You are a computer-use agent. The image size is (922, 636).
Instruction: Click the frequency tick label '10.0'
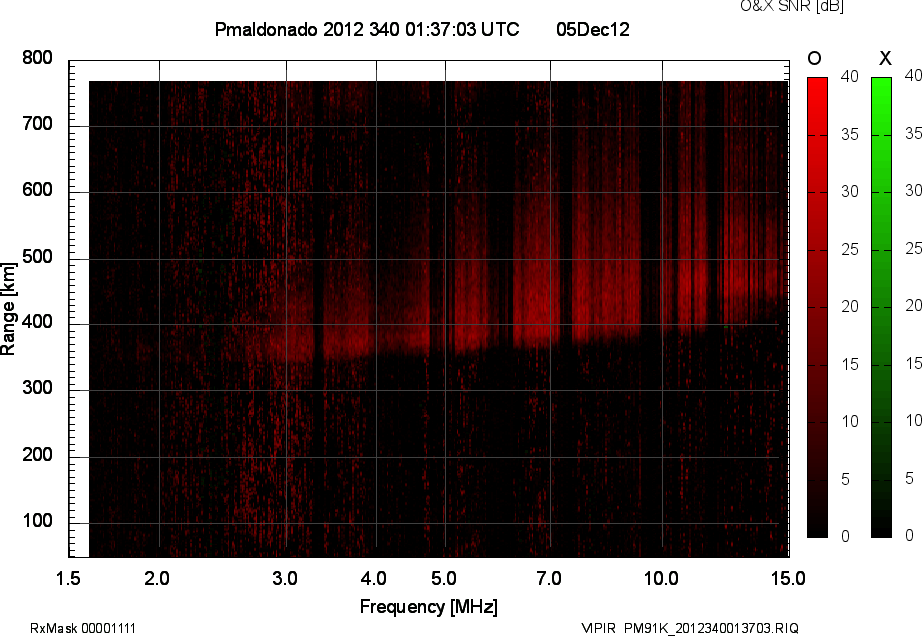click(661, 578)
